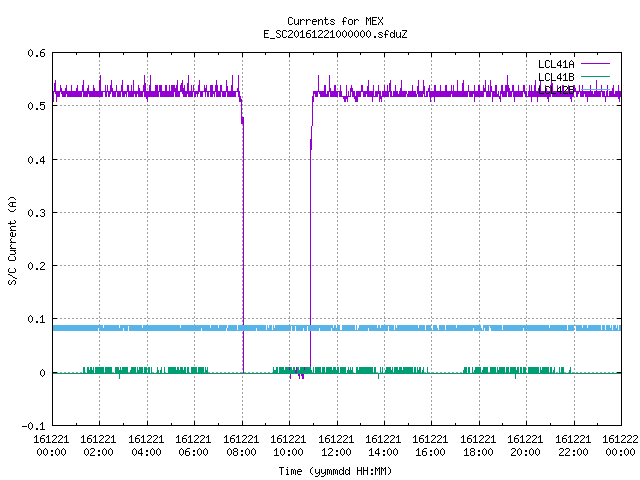
Task: Click the -0.1 y-axis tick label
Action: coord(34,426)
